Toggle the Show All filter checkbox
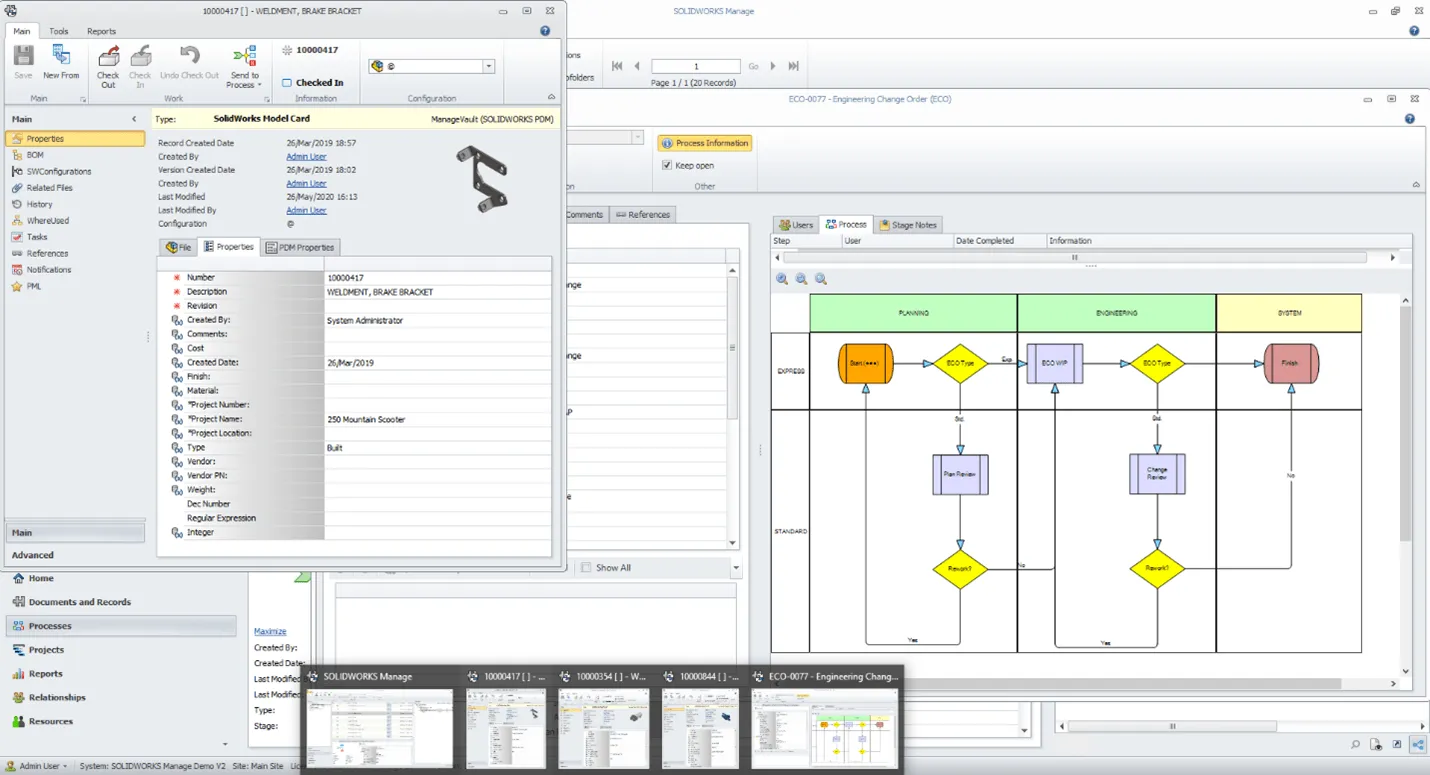Viewport: 1430px width, 775px height. pyautogui.click(x=586, y=568)
